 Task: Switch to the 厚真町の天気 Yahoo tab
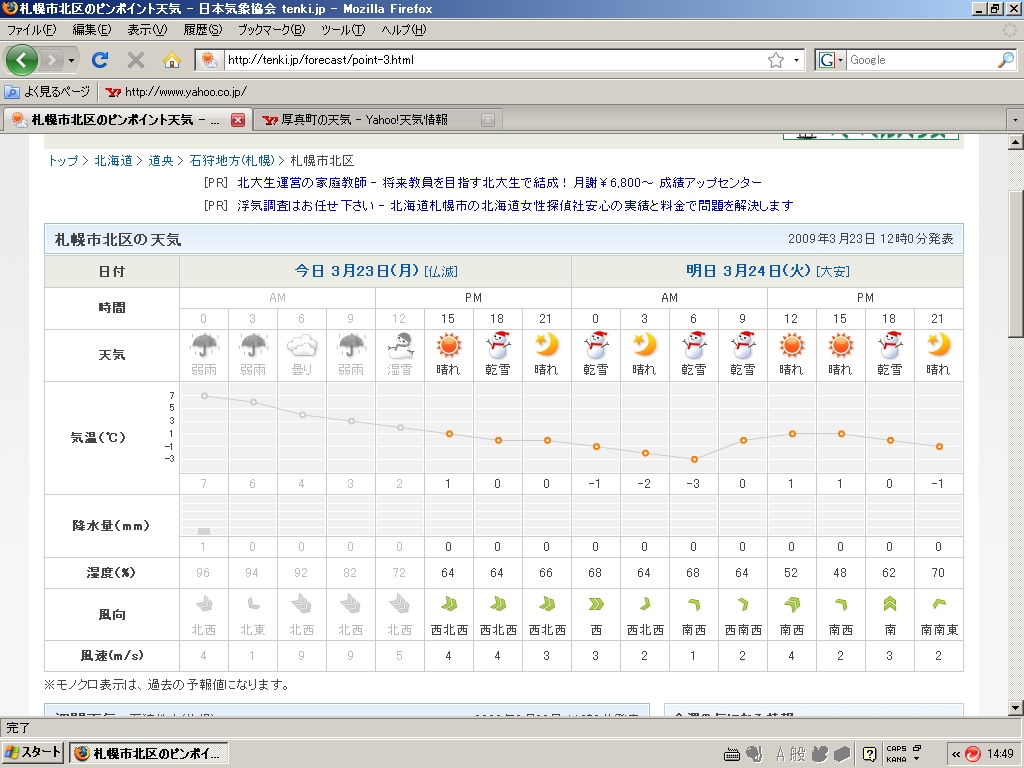coord(364,120)
